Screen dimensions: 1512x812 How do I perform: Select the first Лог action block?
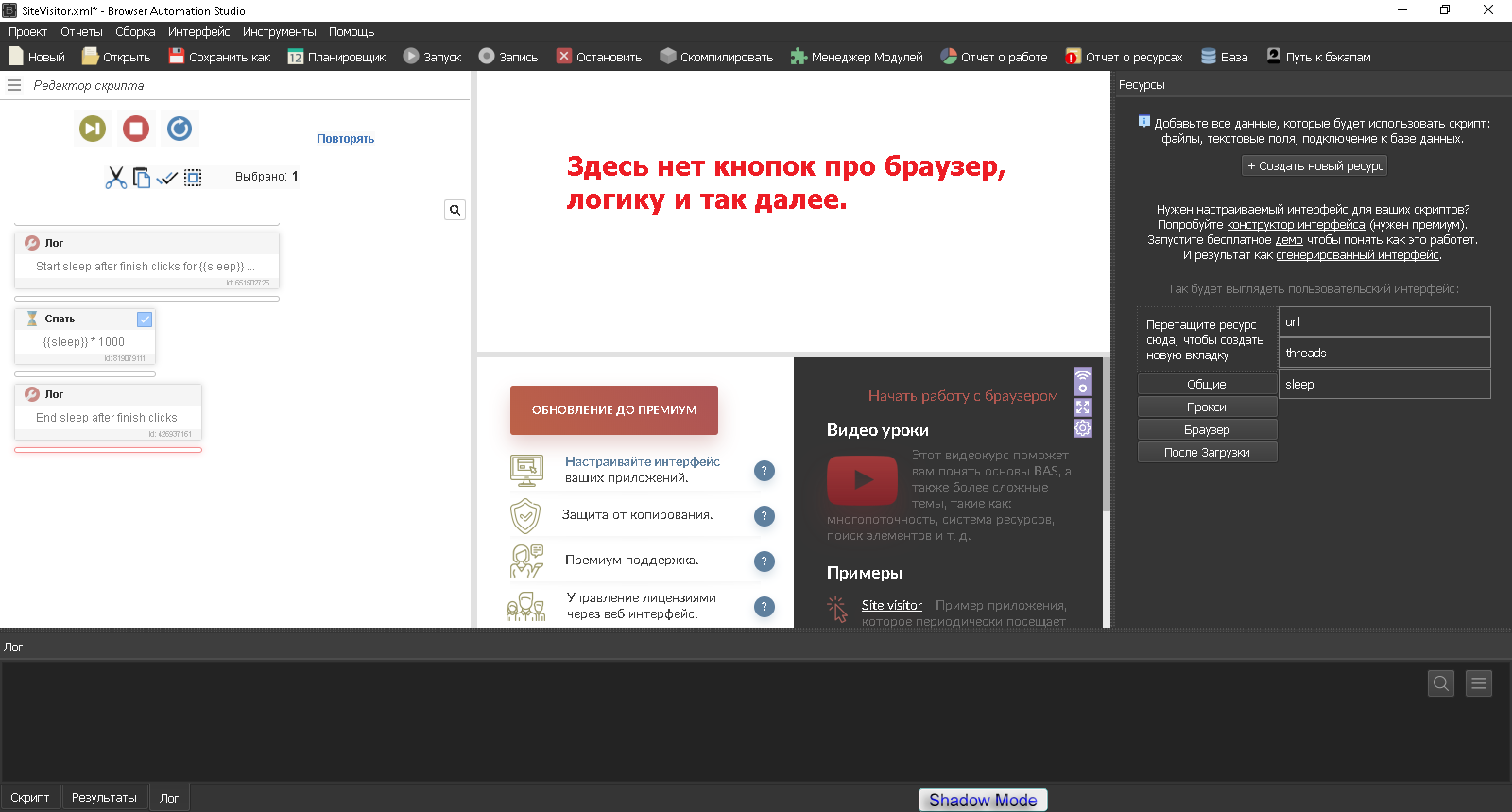click(x=146, y=260)
